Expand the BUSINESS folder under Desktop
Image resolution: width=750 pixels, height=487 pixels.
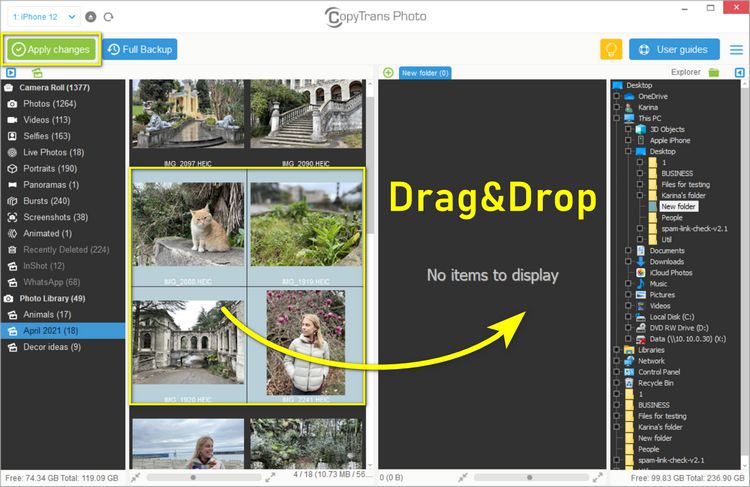point(639,173)
